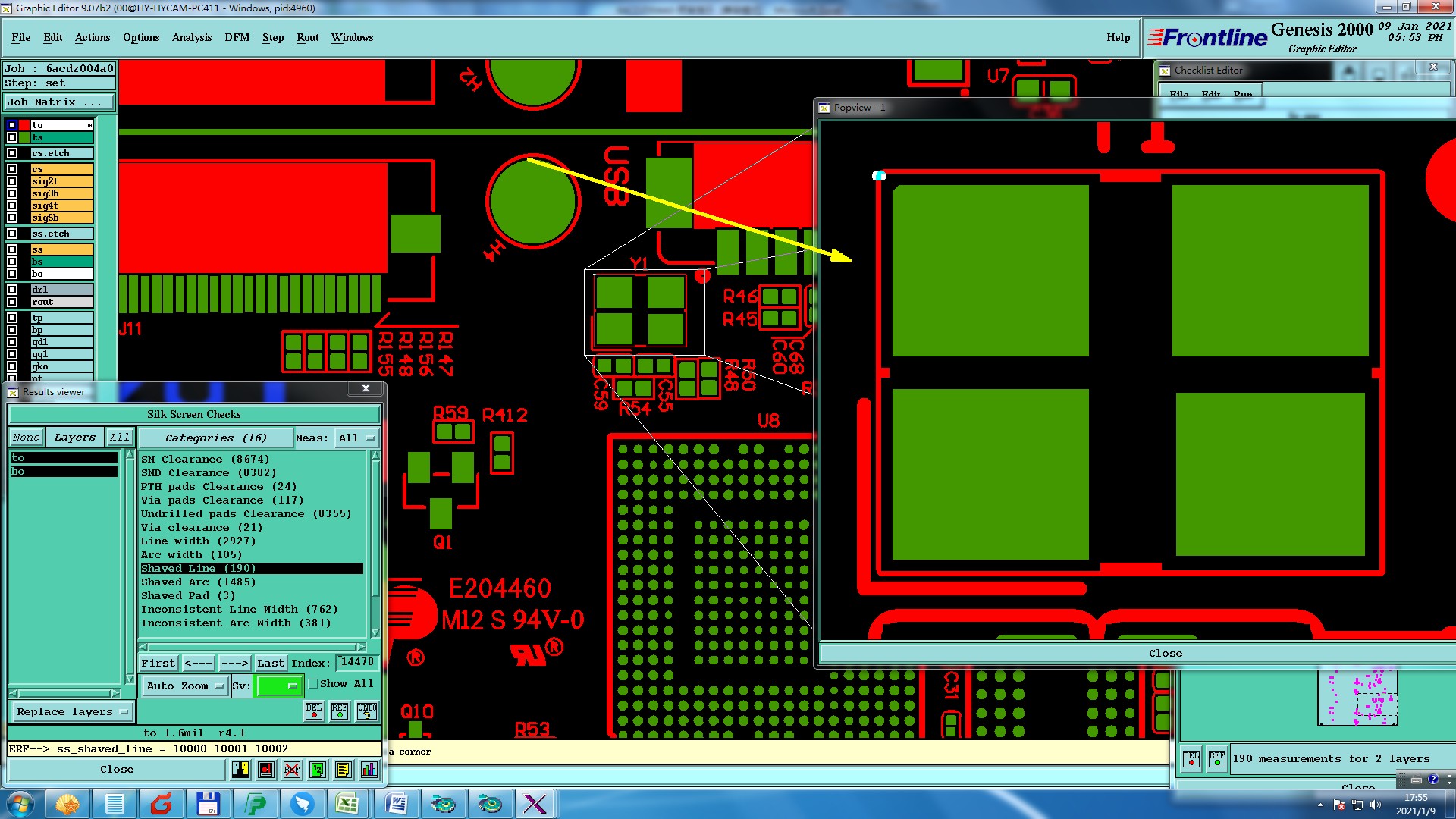Toggle the 'cs.etch' layer checkbox
The width and height of the screenshot is (1456, 819).
point(12,153)
